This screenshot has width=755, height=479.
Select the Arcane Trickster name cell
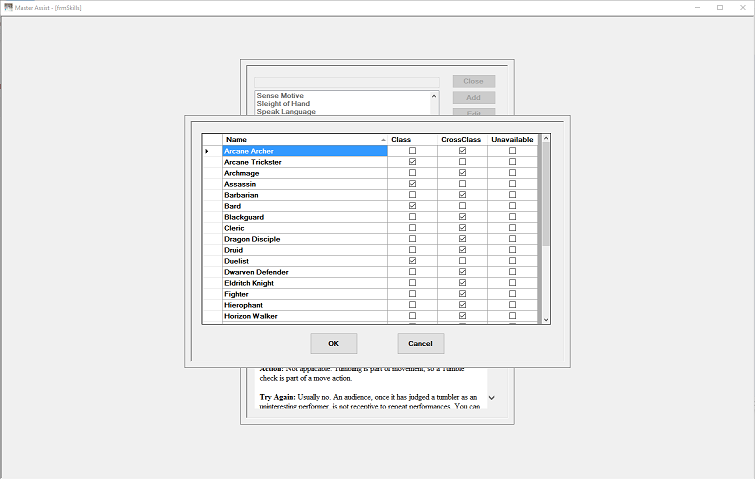coord(305,162)
